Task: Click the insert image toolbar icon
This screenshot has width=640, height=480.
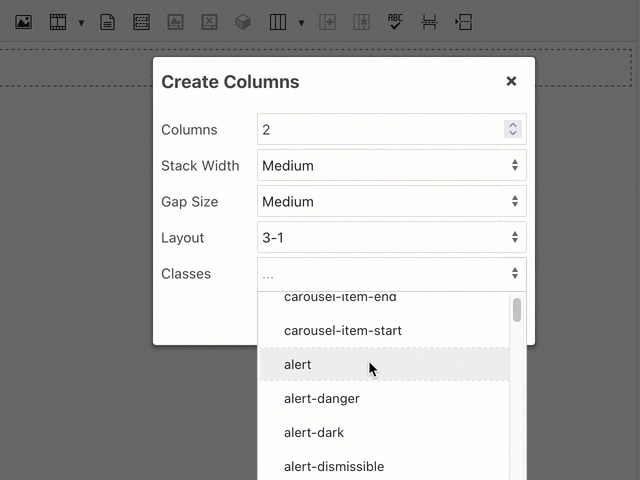Action: [x=24, y=22]
